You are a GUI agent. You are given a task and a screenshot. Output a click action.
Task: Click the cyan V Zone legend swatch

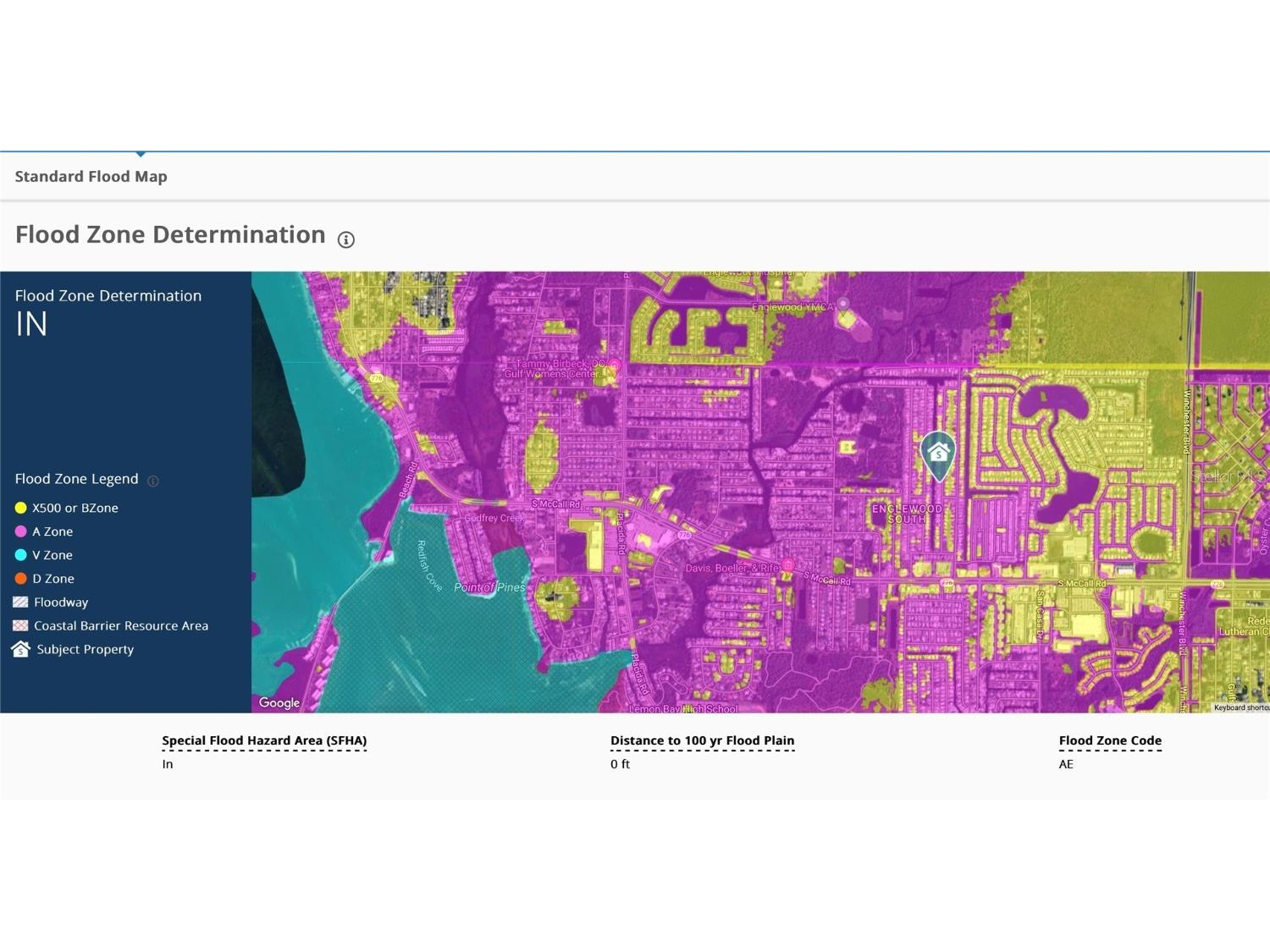click(21, 555)
